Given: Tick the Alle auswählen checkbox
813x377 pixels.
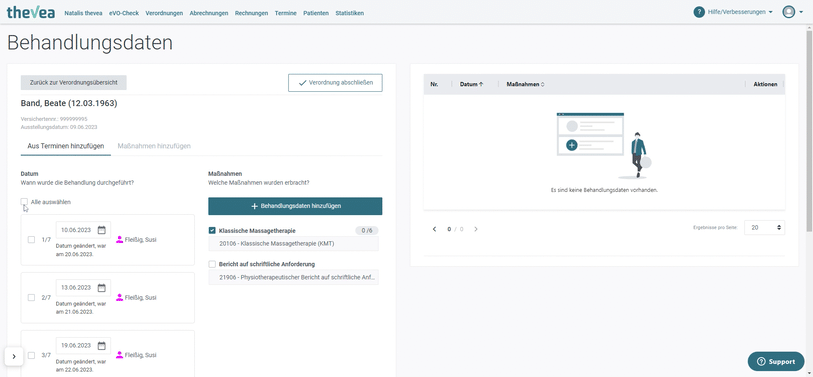Looking at the screenshot, I should [x=24, y=202].
